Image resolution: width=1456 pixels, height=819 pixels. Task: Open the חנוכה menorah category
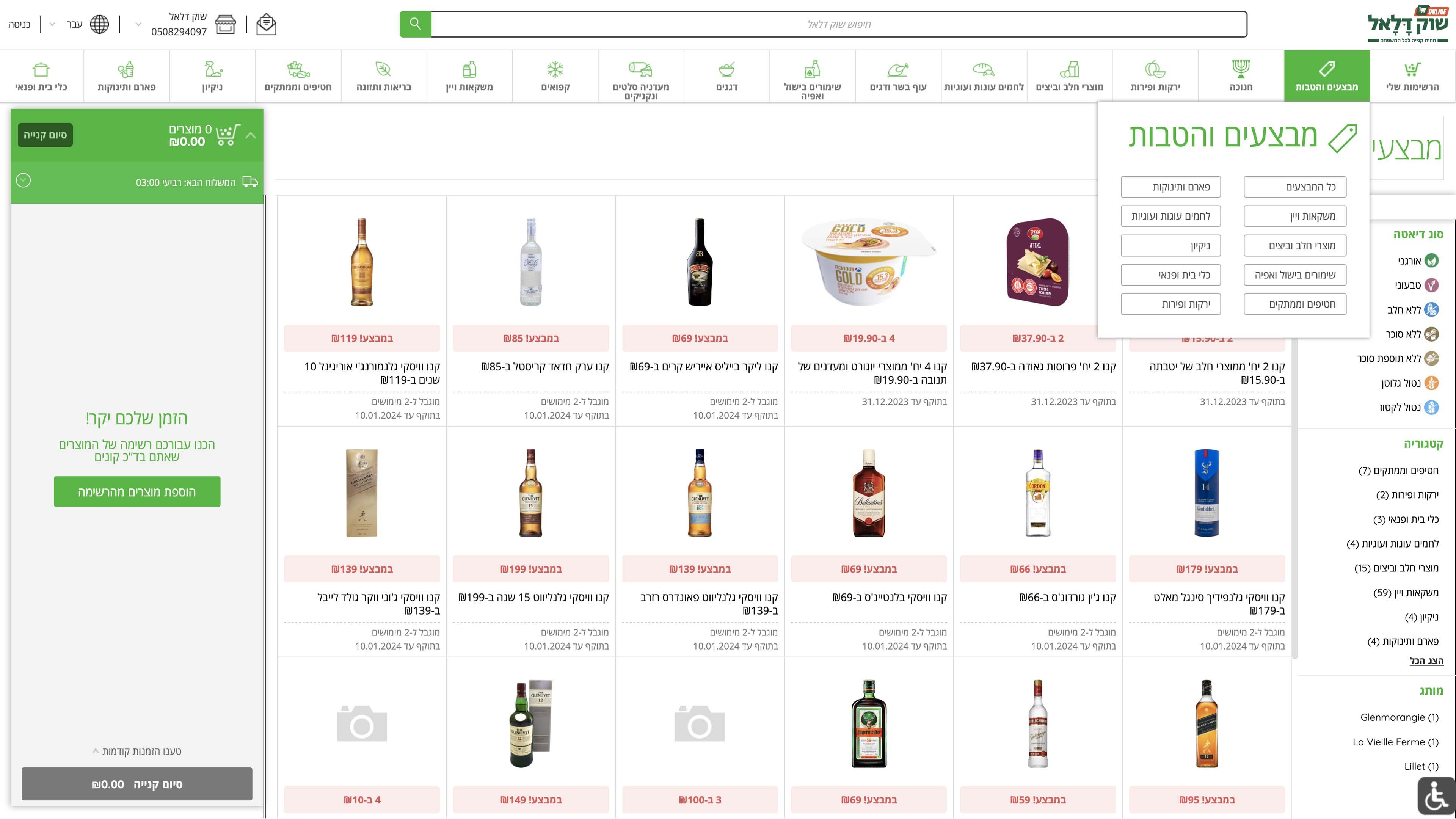point(1241,76)
